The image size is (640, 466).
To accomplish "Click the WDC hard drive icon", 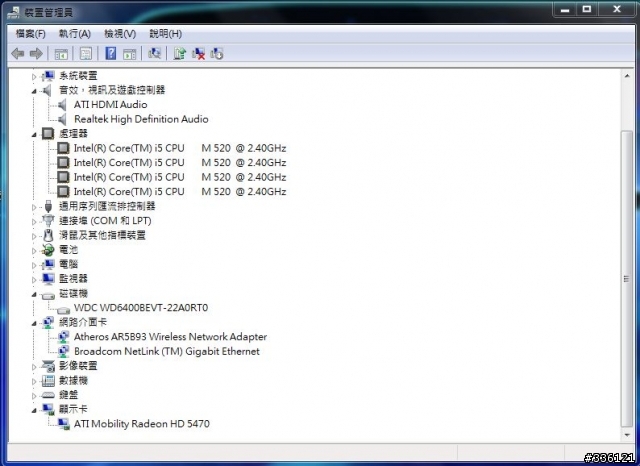I will pyautogui.click(x=63, y=309).
